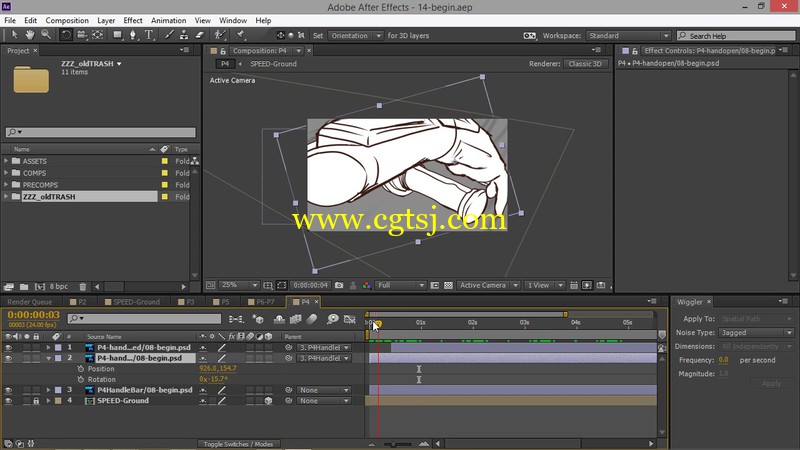Image resolution: width=800 pixels, height=450 pixels.
Task: Open the Animation menu
Action: (168, 20)
